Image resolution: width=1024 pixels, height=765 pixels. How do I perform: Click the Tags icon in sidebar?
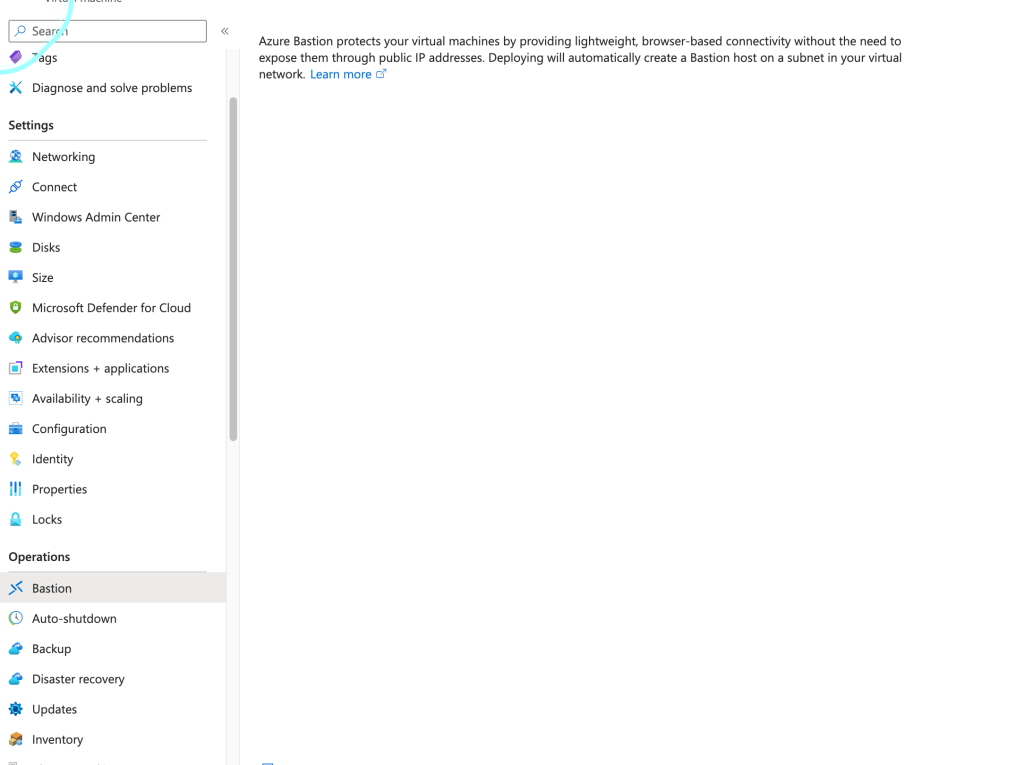click(x=16, y=57)
